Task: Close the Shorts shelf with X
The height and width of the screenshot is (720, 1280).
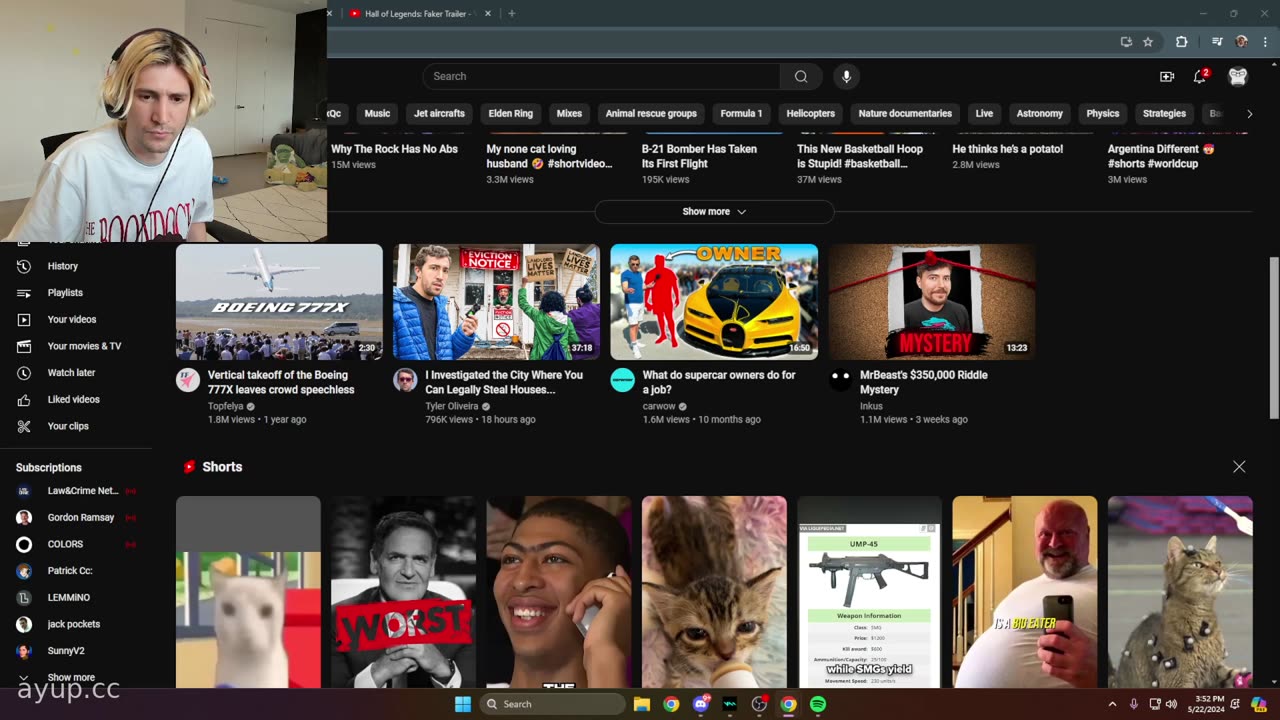Action: (x=1239, y=467)
